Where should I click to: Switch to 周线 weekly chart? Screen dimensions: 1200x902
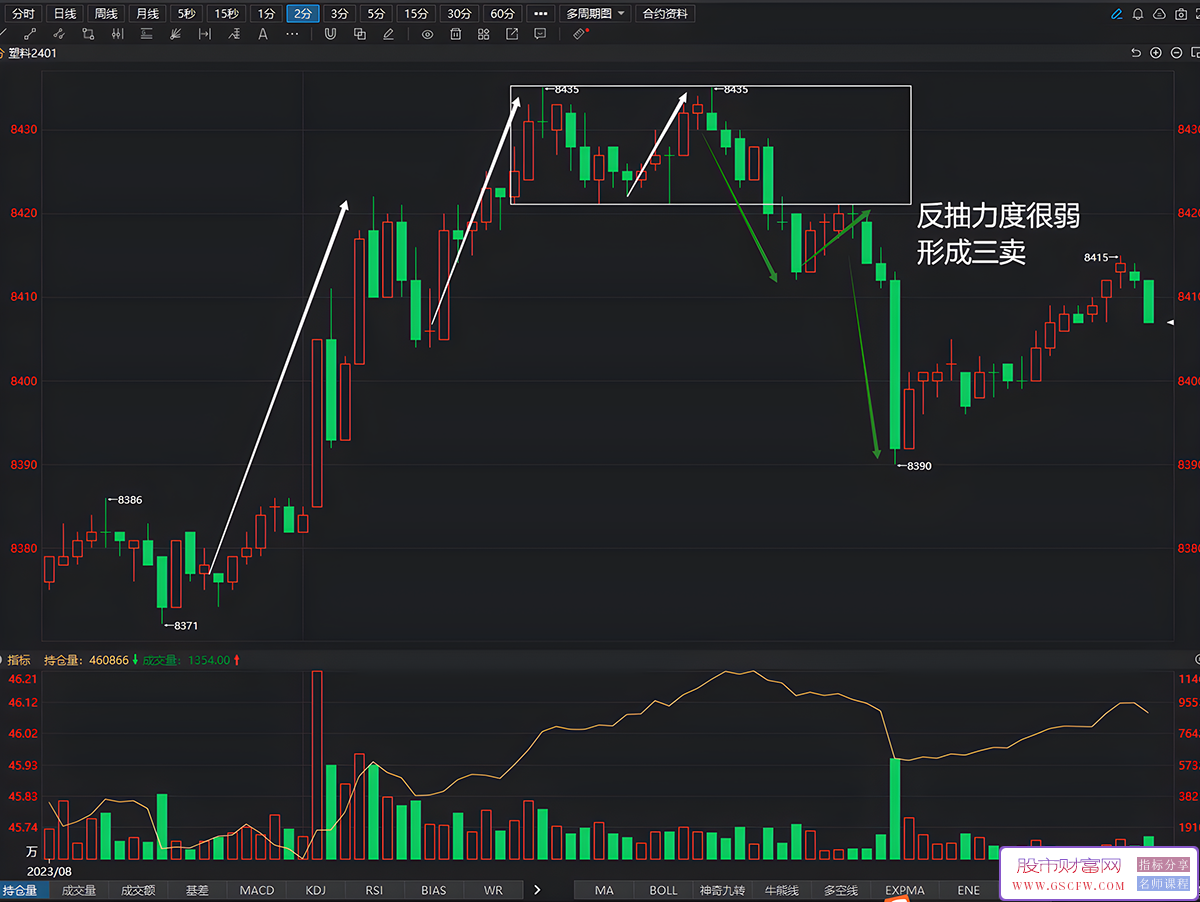pyautogui.click(x=106, y=14)
